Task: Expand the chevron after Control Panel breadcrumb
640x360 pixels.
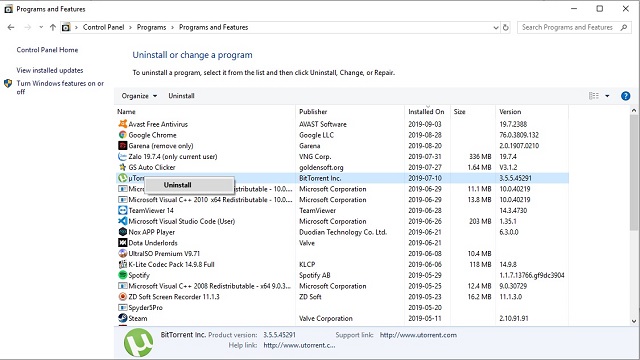Action: pyautogui.click(x=131, y=27)
